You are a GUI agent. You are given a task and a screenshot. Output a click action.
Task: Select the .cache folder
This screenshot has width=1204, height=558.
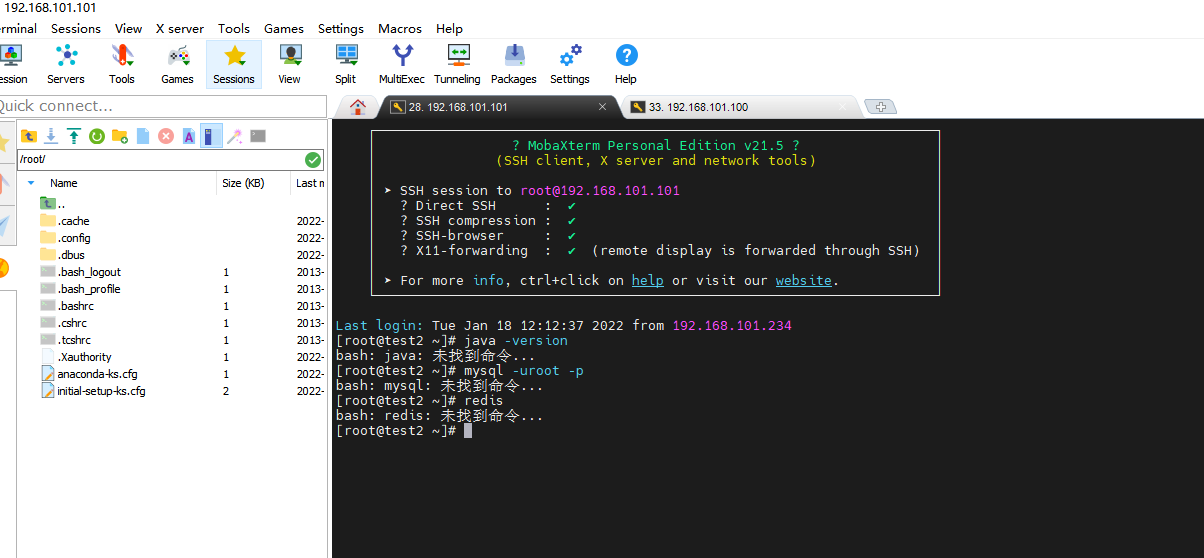[x=64, y=221]
